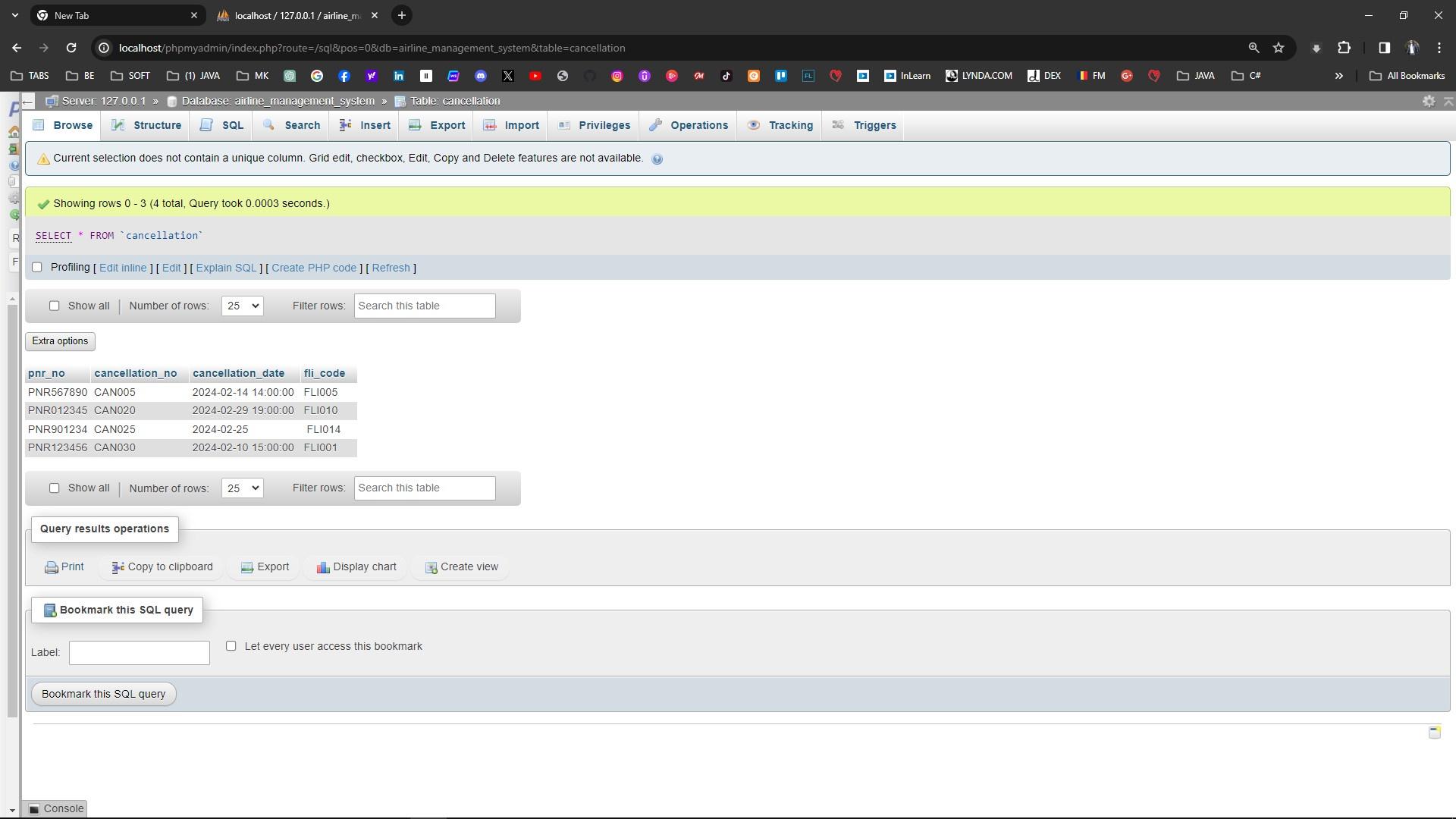Open the Number of rows dropdown
Image resolution: width=1456 pixels, height=819 pixels.
(x=241, y=305)
